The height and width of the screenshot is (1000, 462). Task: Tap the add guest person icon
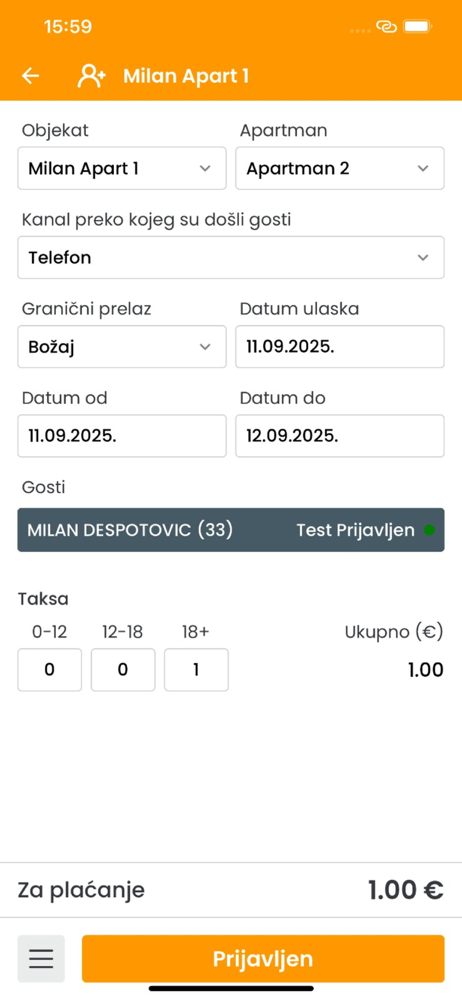tap(91, 76)
